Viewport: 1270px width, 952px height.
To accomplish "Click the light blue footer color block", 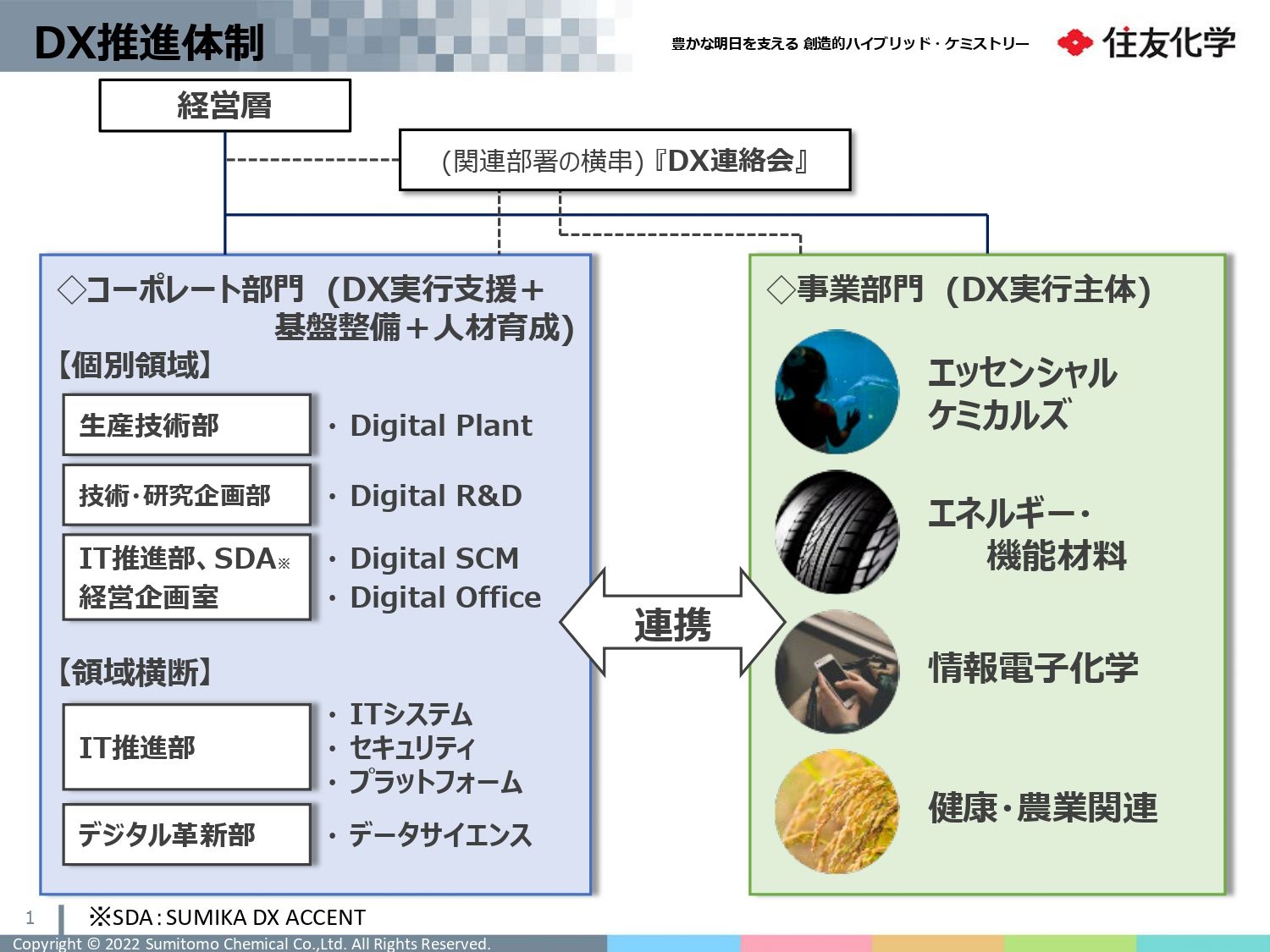I will pyautogui.click(x=674, y=944).
